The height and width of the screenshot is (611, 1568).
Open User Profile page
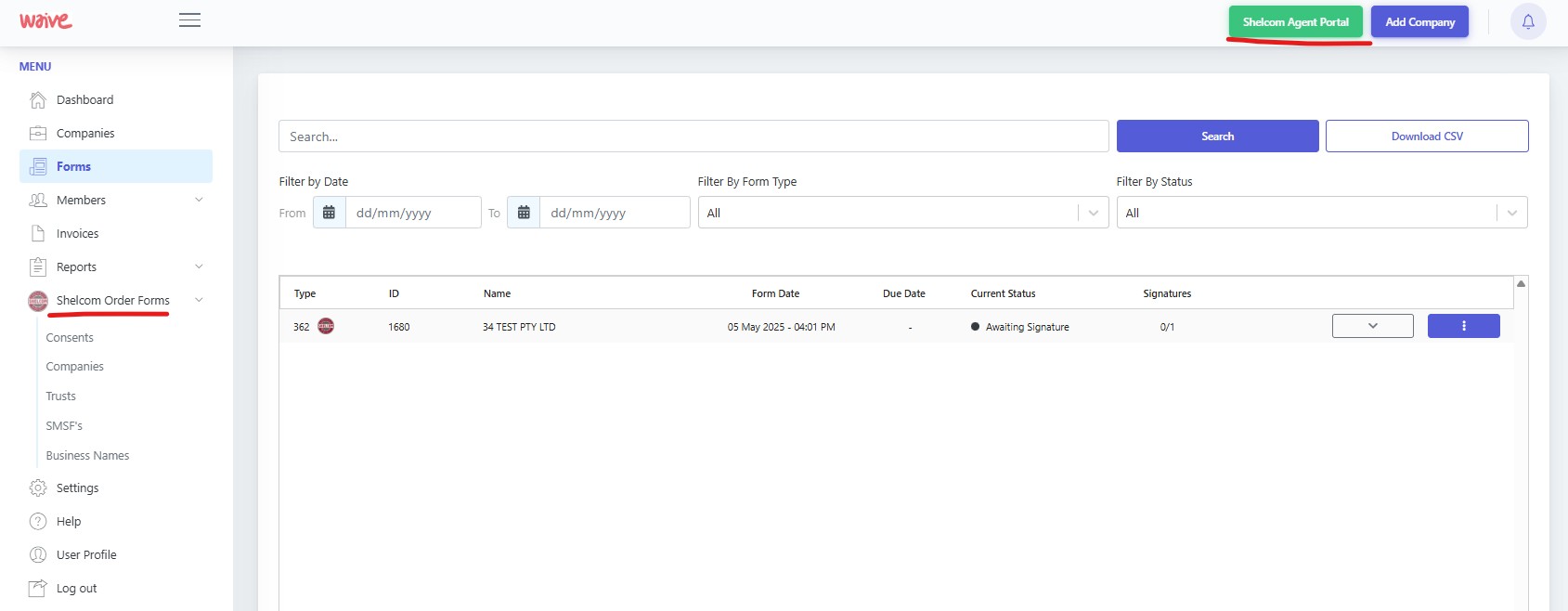click(x=86, y=554)
